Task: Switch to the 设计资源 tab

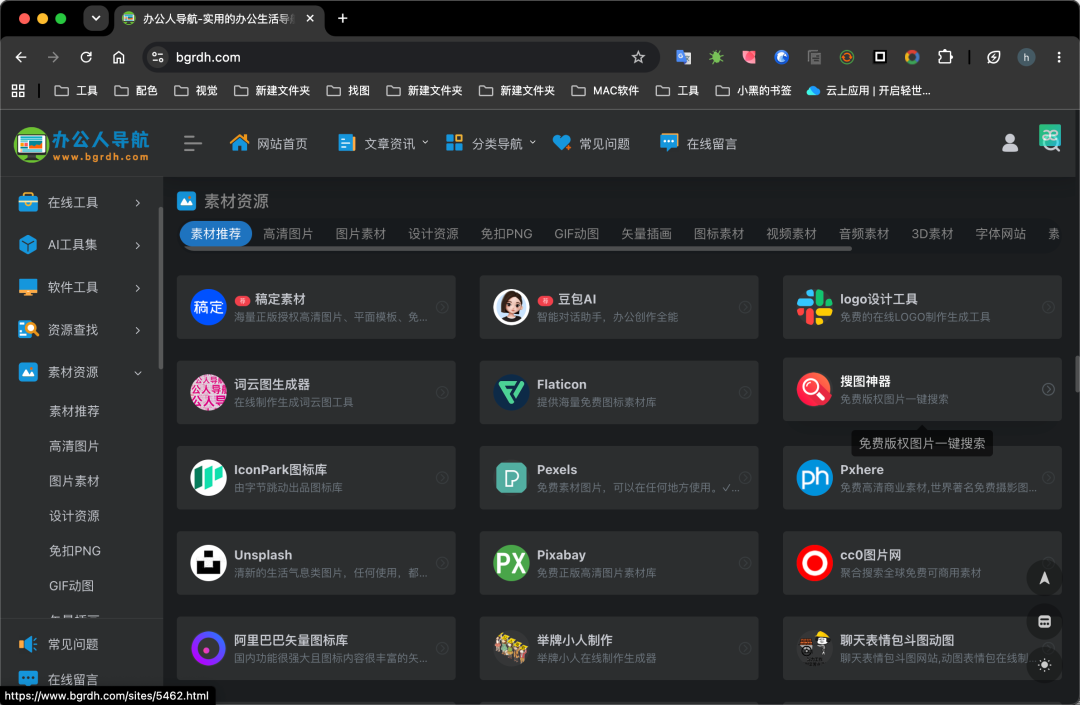Action: pos(433,234)
